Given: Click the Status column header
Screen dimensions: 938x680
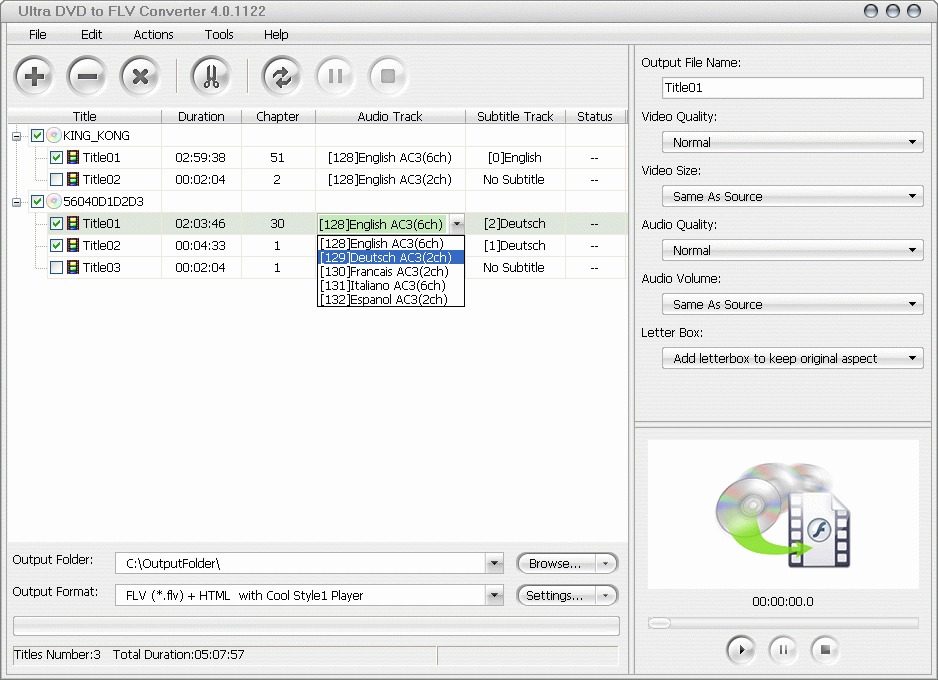Looking at the screenshot, I should coord(595,117).
